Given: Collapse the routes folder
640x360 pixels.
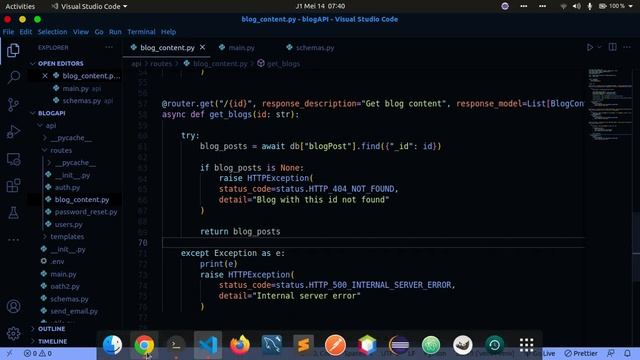Looking at the screenshot, I should click(x=44, y=150).
